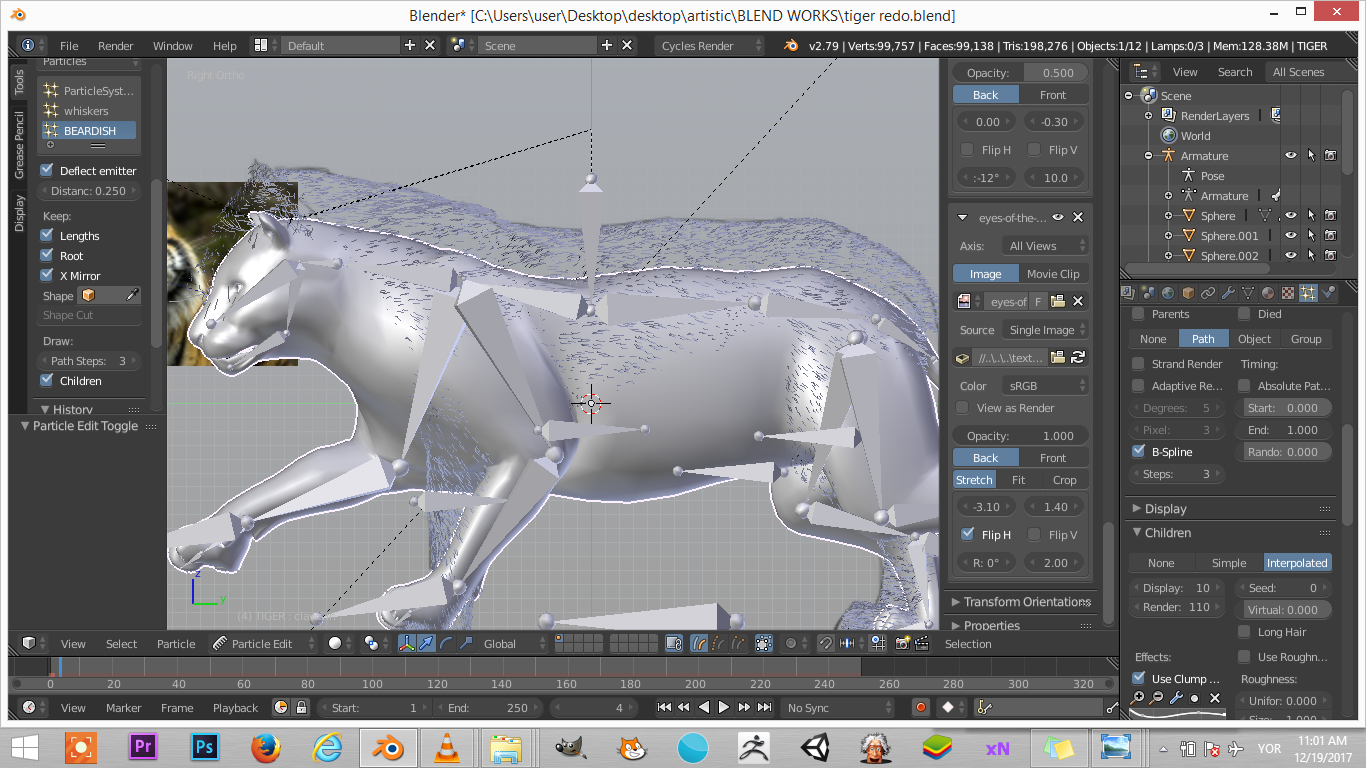Toggle Draw Children checkbox
The height and width of the screenshot is (768, 1366).
(x=46, y=380)
